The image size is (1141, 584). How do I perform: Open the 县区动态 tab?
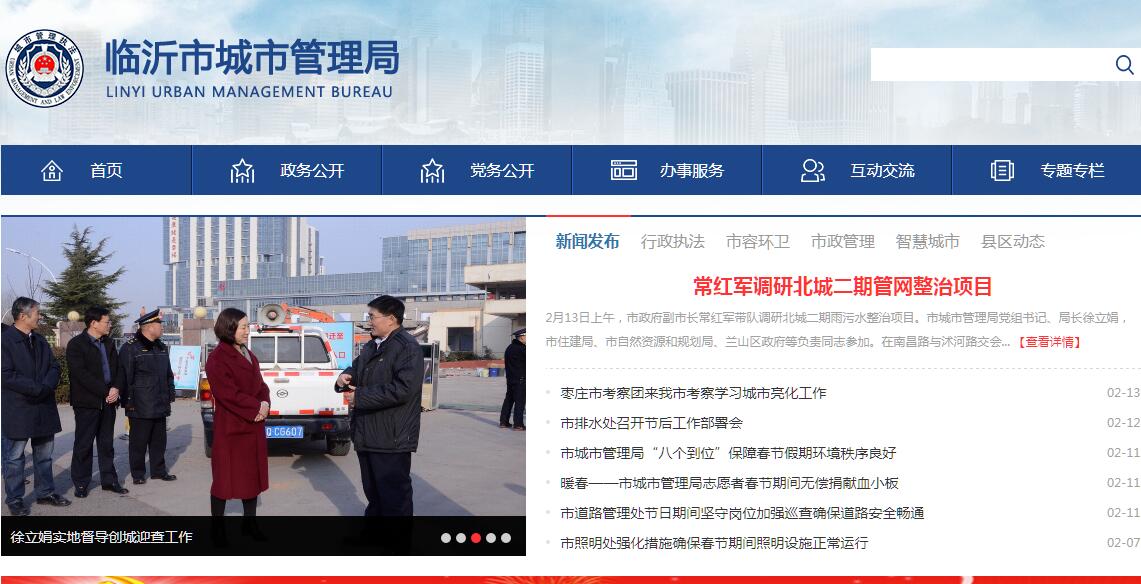click(1012, 241)
